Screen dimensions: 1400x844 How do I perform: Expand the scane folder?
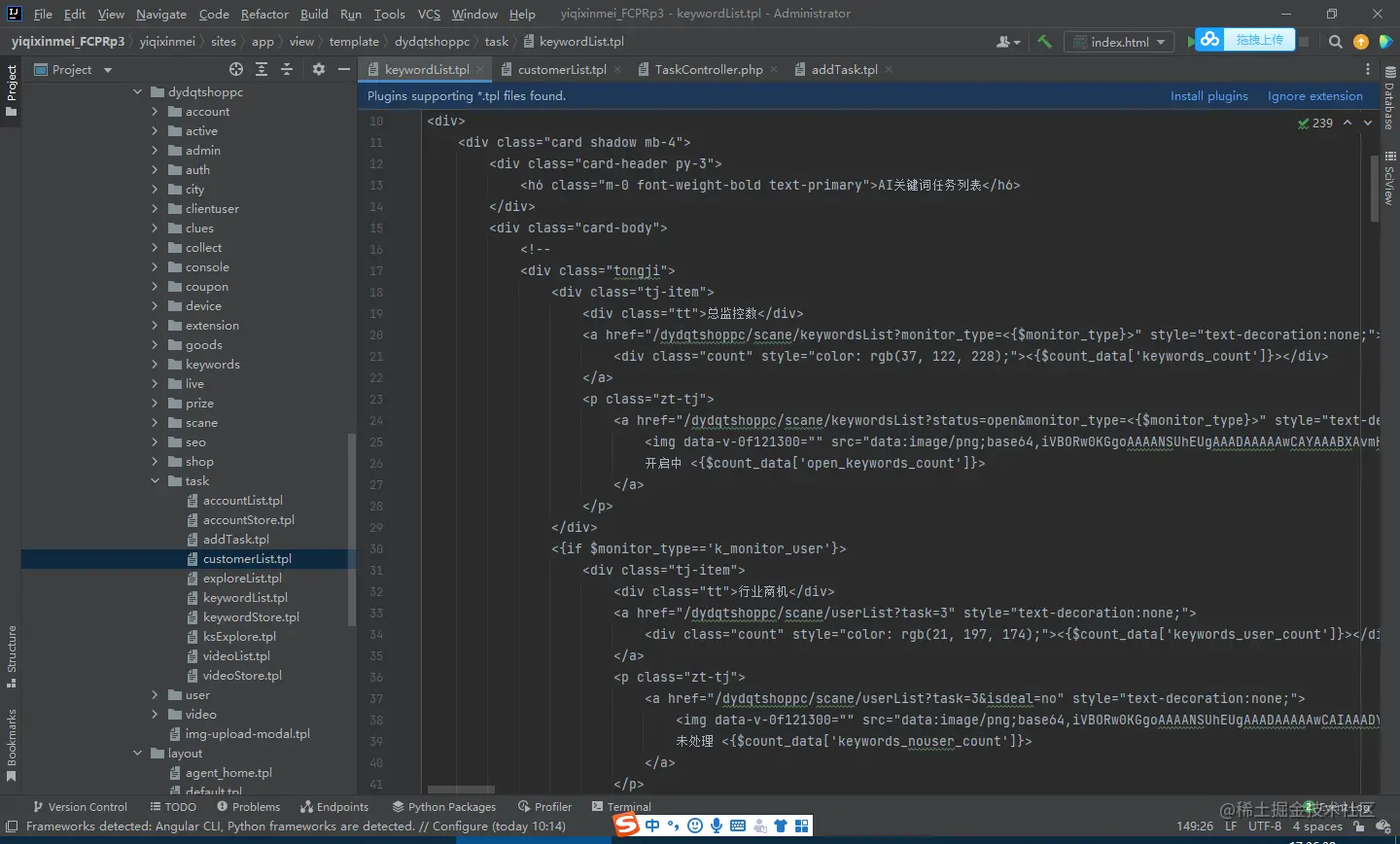point(155,423)
